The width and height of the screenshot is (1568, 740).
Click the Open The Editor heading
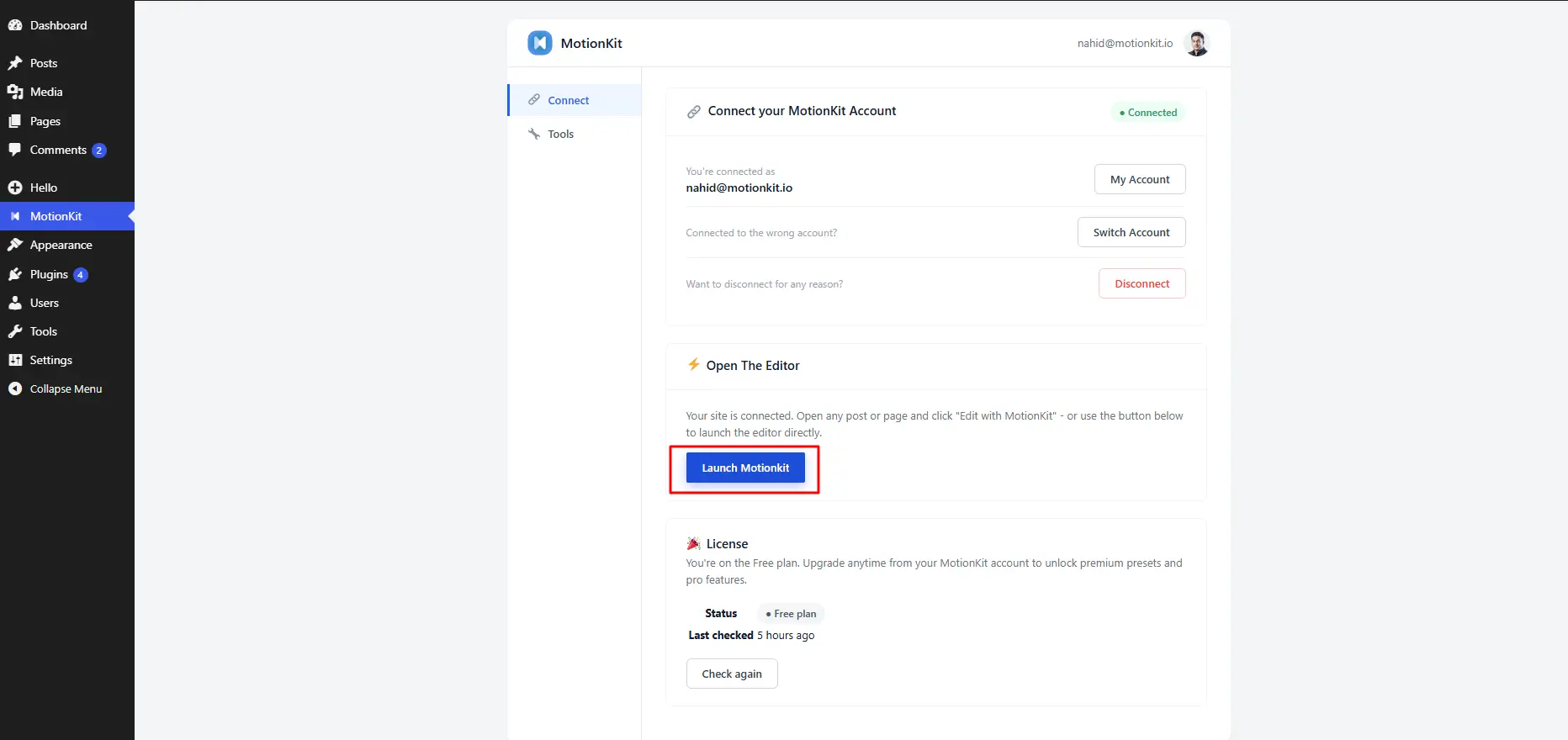click(753, 365)
